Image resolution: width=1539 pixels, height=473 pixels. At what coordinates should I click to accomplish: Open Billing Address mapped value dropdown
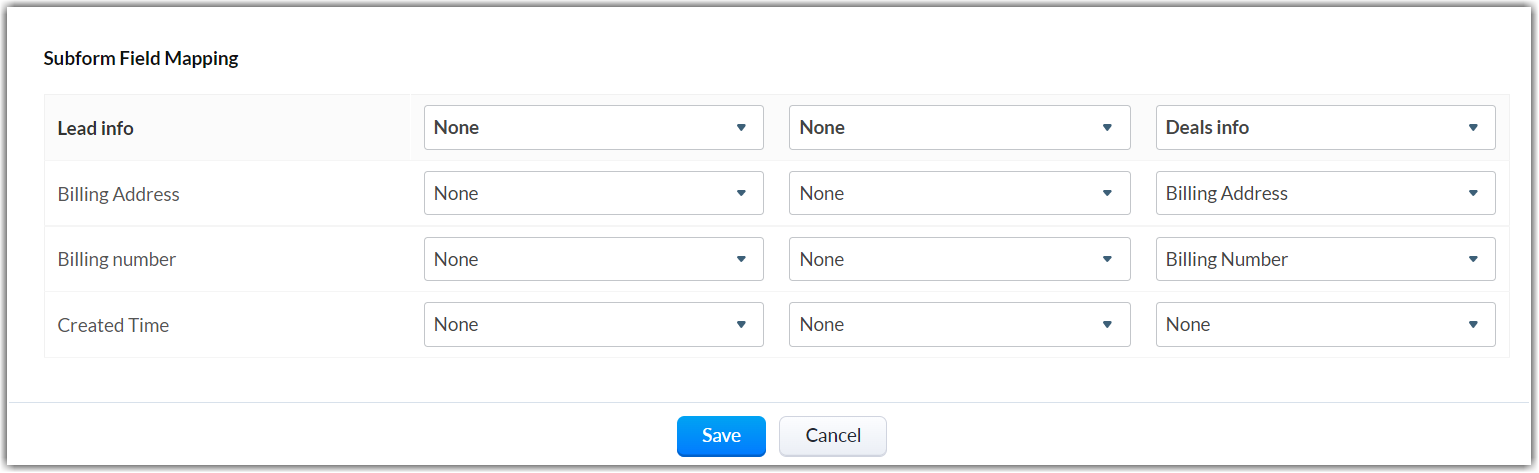1325,193
